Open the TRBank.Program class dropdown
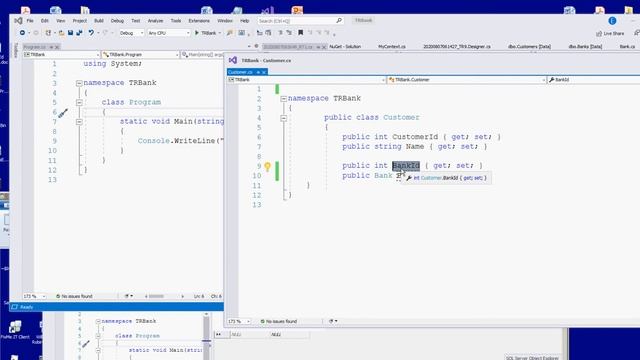 tap(140, 54)
